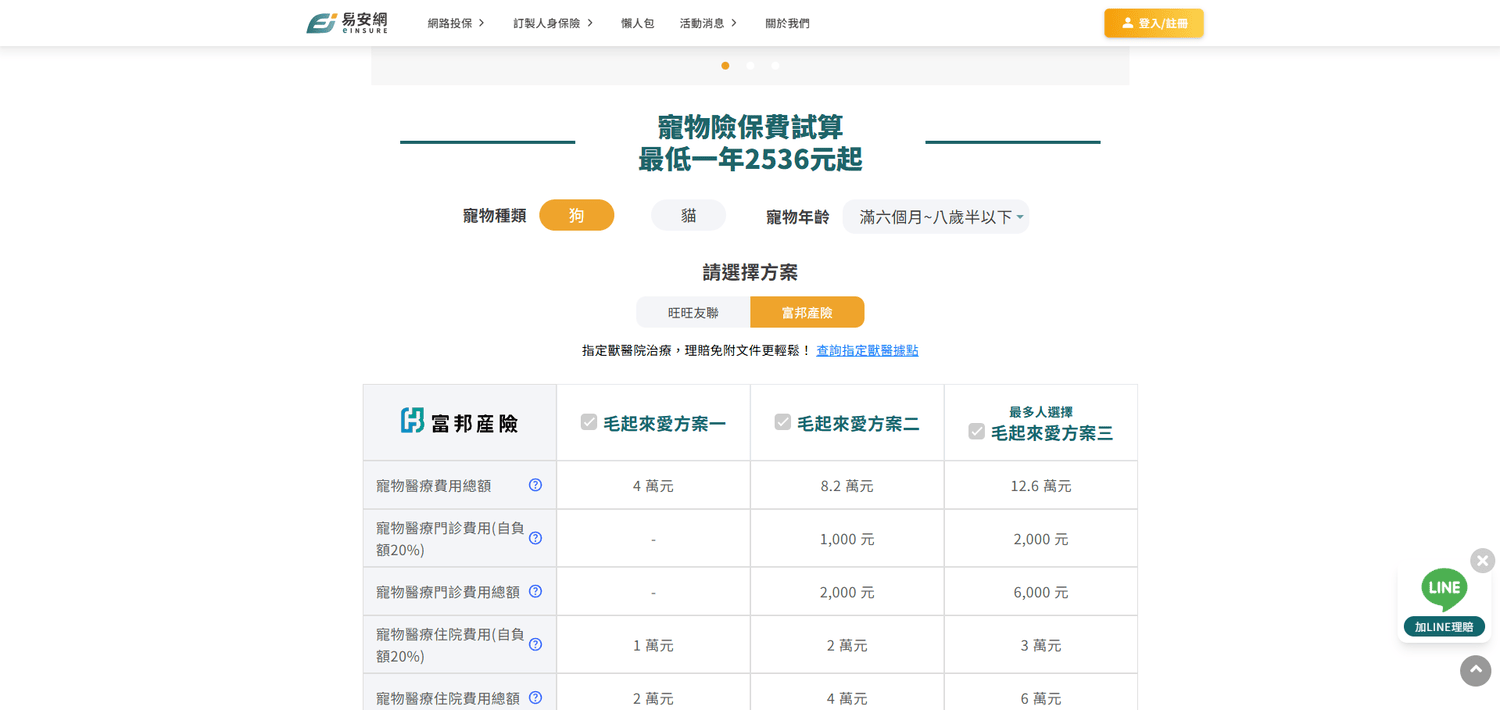Open the 關於我們 menu item
The image size is (1500, 710).
787,23
